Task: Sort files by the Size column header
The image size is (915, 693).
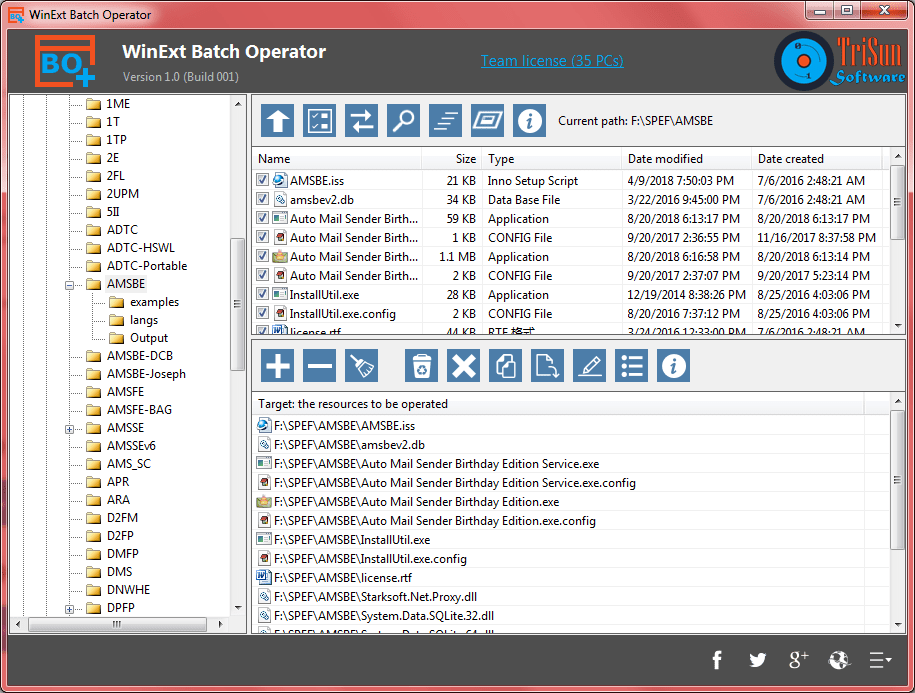Action: (x=452, y=159)
